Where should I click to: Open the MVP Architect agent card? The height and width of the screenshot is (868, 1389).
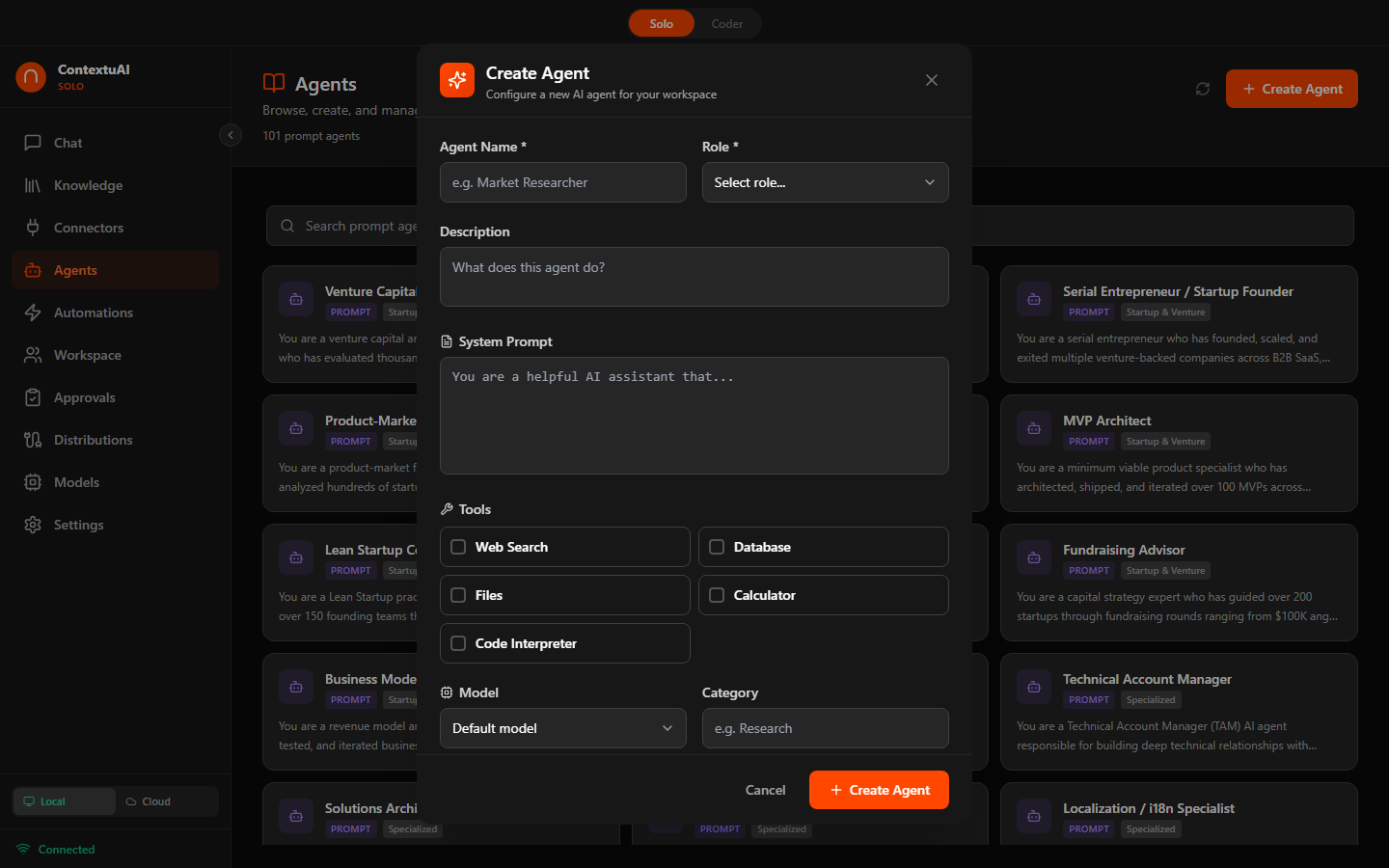pos(1179,453)
